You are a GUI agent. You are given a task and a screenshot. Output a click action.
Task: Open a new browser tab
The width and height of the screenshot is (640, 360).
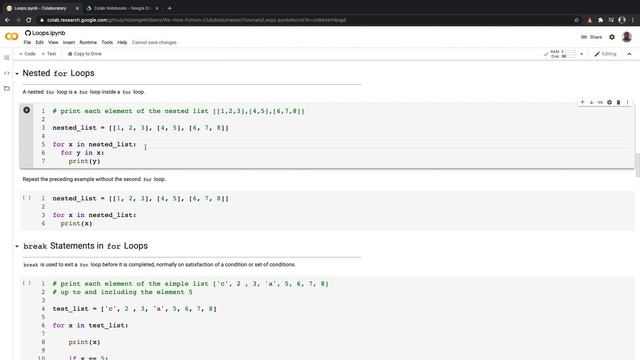point(169,8)
